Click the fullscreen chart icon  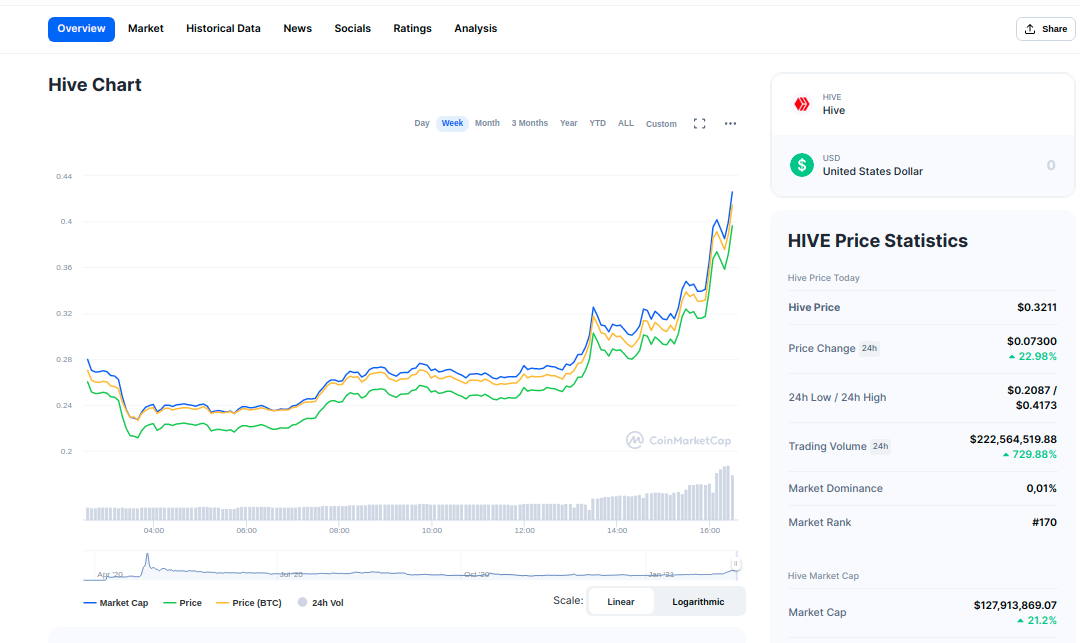(699, 123)
